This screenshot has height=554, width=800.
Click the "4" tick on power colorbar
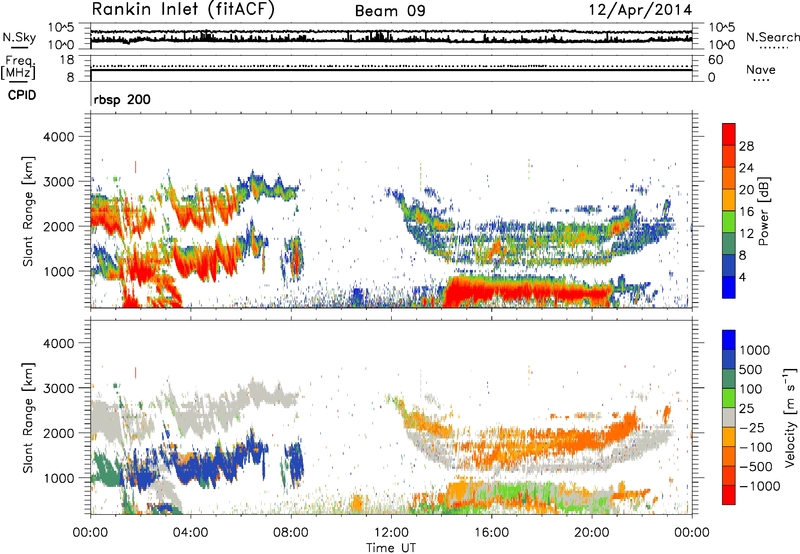(742, 277)
